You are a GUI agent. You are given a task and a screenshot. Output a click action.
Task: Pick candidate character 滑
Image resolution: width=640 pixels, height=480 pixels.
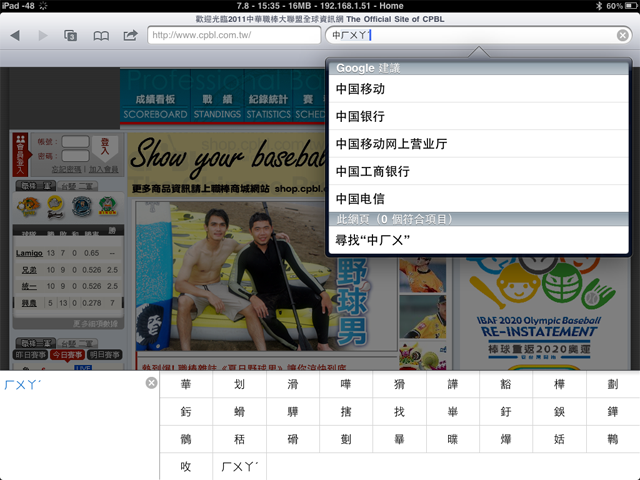(x=293, y=384)
